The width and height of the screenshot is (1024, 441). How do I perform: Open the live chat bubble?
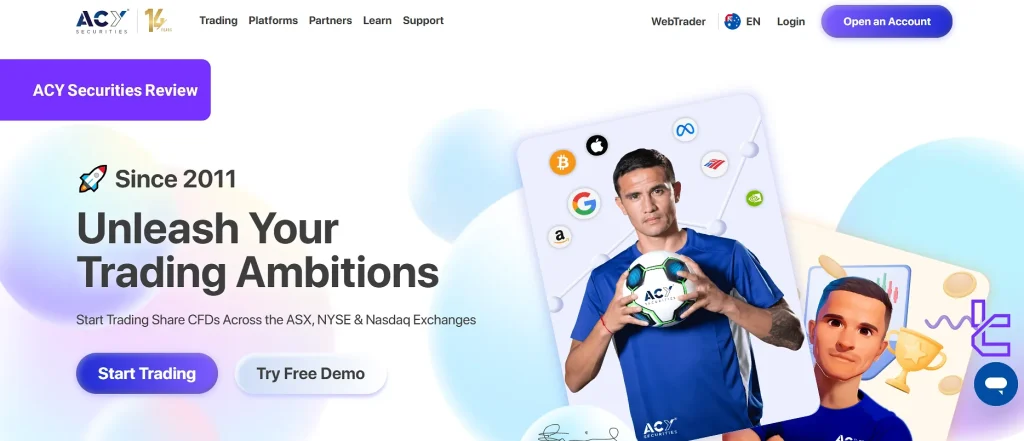click(x=995, y=384)
